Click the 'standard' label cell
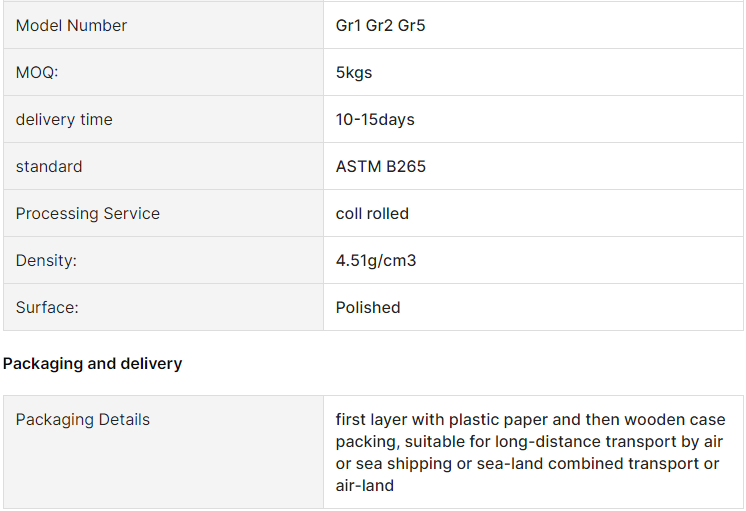Image resolution: width=746 pixels, height=511 pixels. 49,167
